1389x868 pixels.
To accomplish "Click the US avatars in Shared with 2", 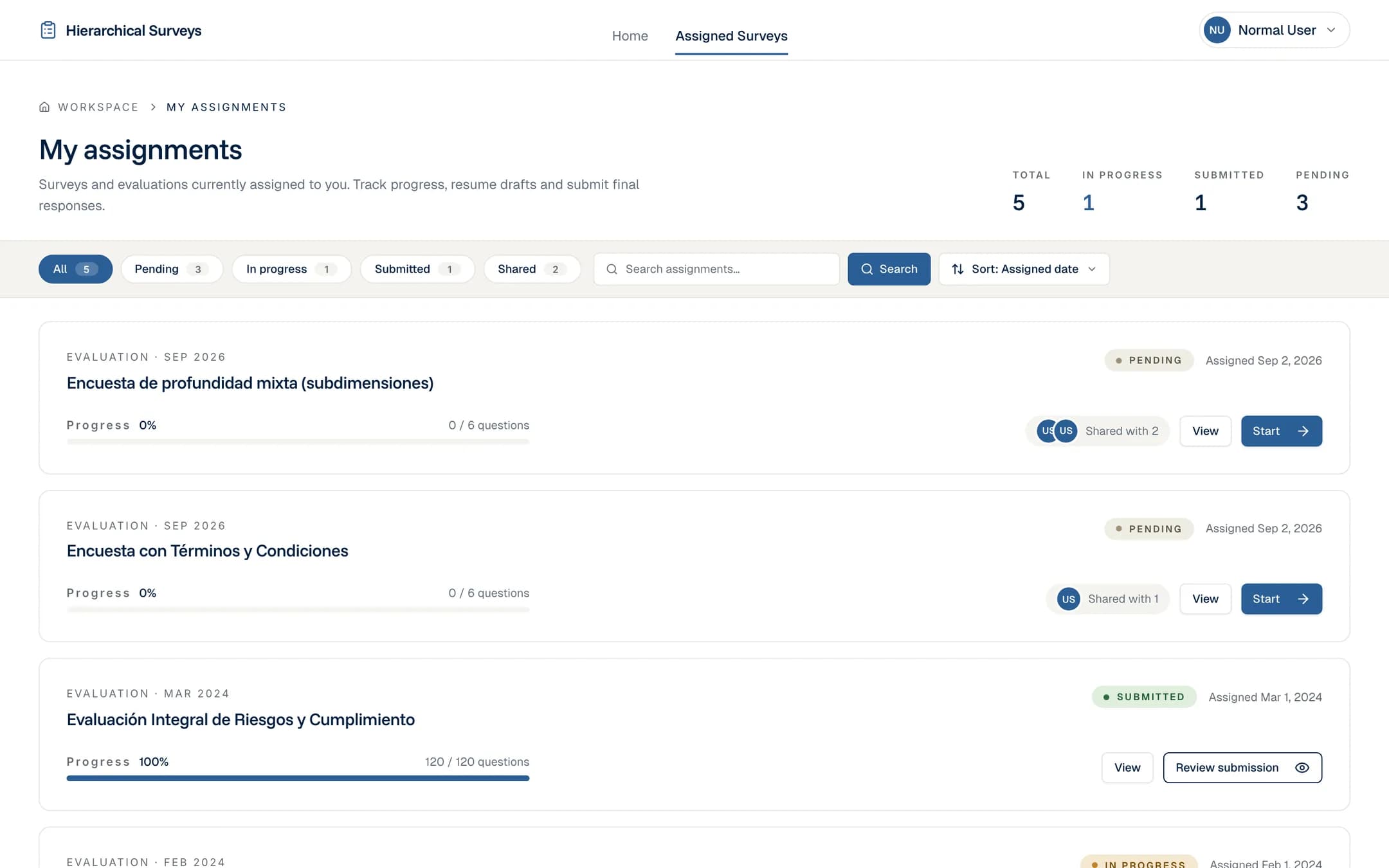I will [x=1057, y=431].
